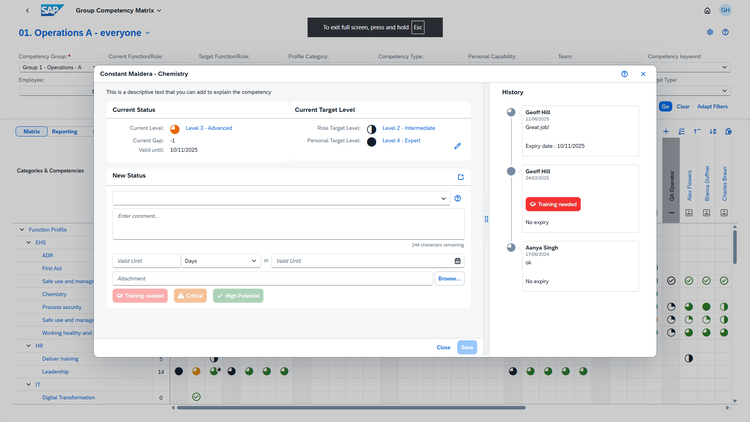Click orange Level 3 Advanced level icon
This screenshot has height=422, width=750.
pos(175,129)
